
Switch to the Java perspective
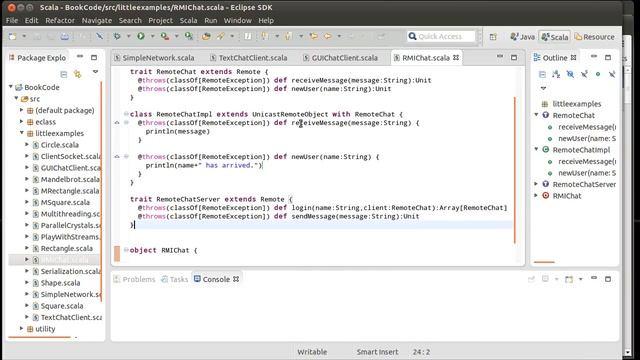click(x=522, y=37)
